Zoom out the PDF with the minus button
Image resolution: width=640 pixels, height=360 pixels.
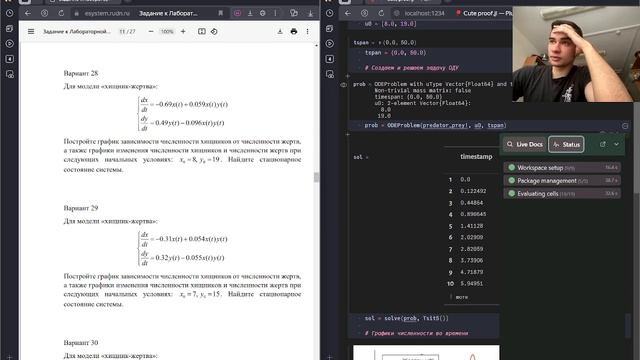coord(151,31)
